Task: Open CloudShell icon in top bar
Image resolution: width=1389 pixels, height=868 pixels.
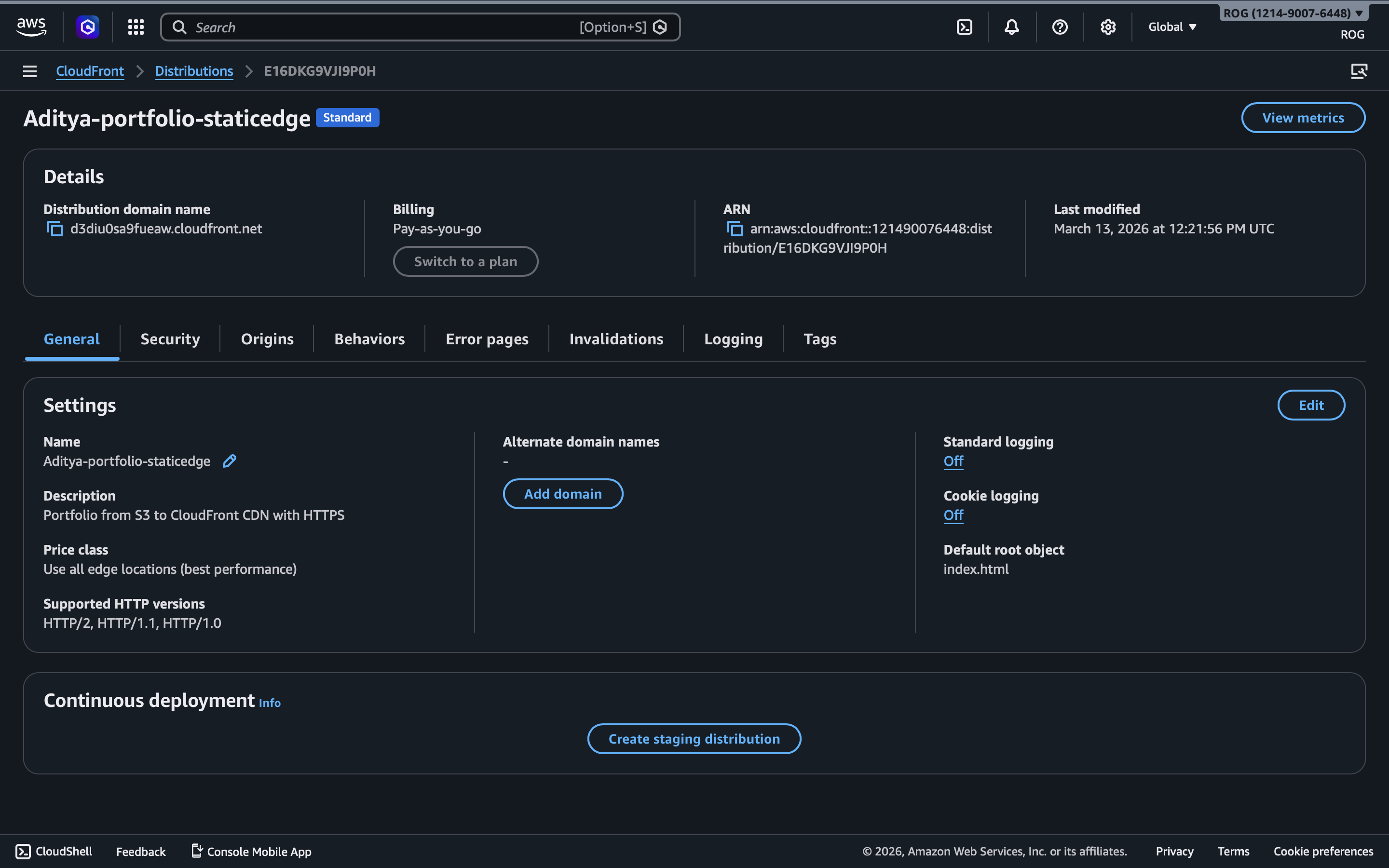Action: [x=964, y=27]
